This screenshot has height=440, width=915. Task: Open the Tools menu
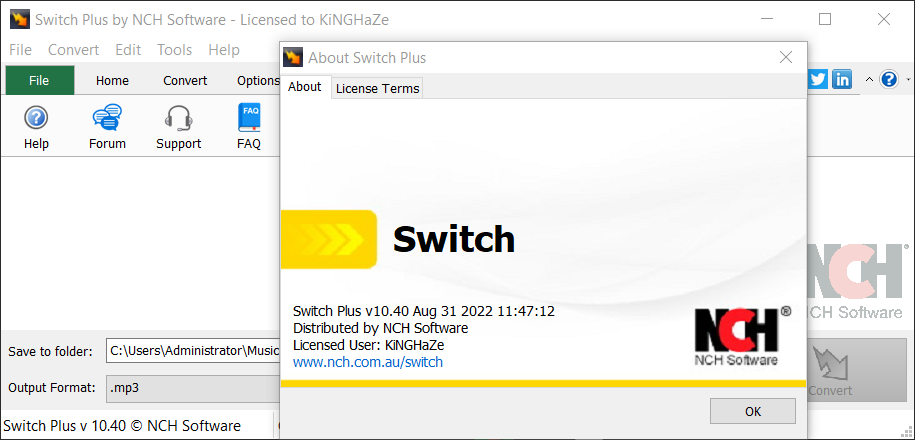174,50
